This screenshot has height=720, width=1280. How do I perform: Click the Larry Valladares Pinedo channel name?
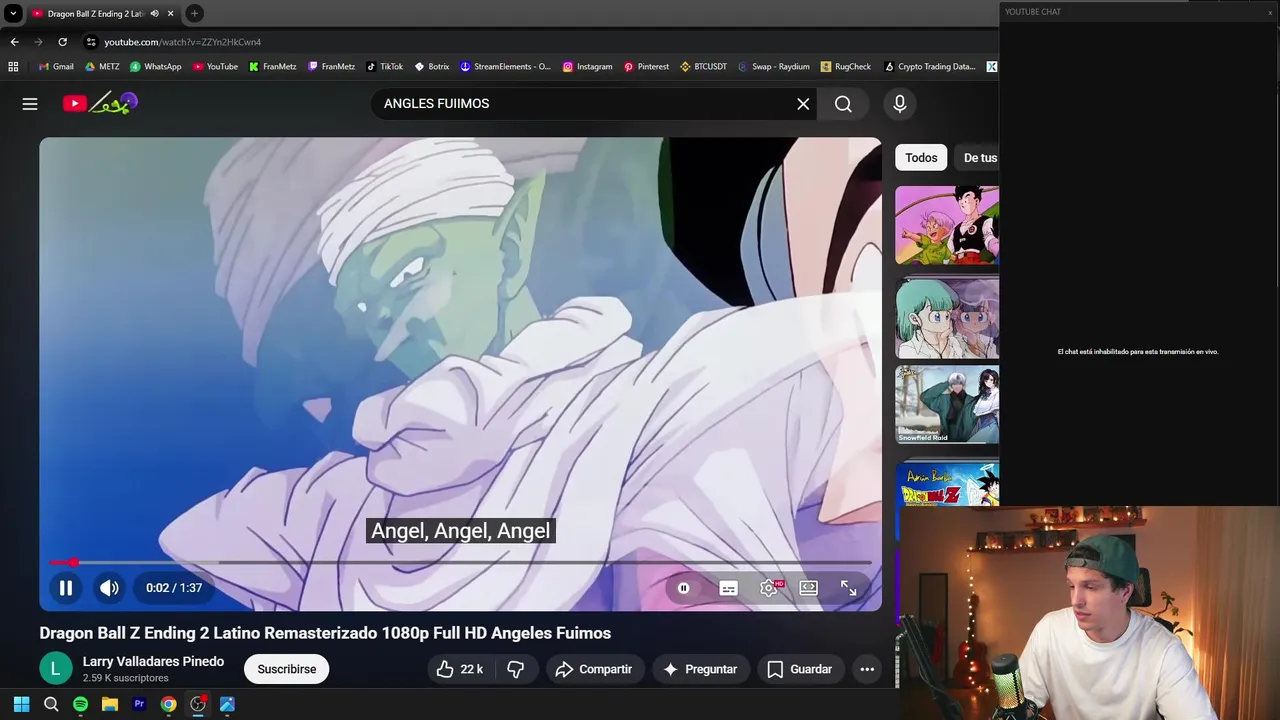tap(153, 662)
